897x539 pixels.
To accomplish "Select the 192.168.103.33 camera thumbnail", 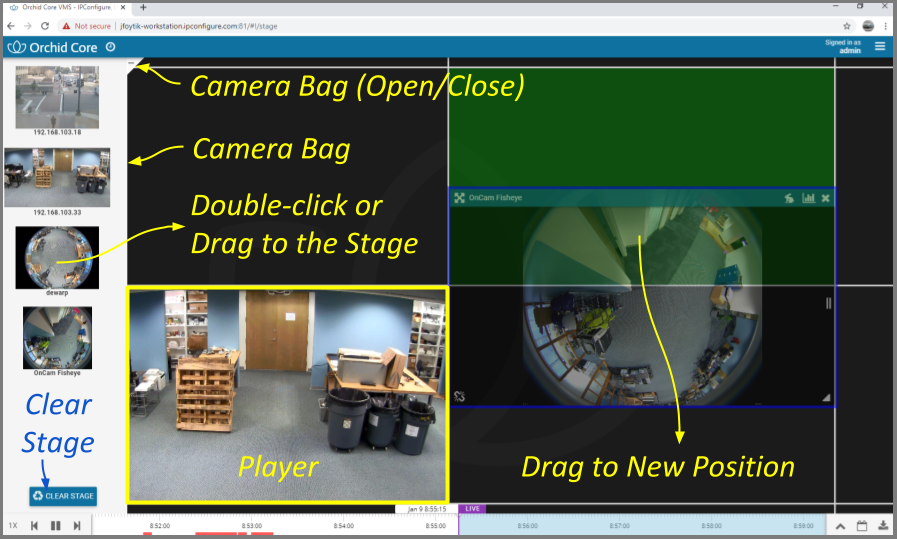I will (57, 177).
